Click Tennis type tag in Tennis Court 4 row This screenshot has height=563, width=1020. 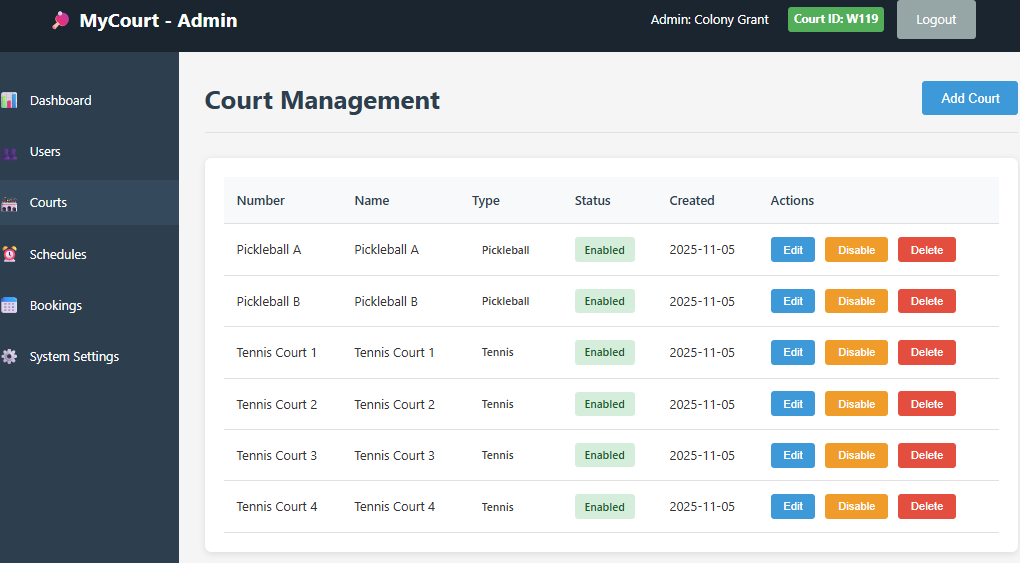click(x=498, y=507)
